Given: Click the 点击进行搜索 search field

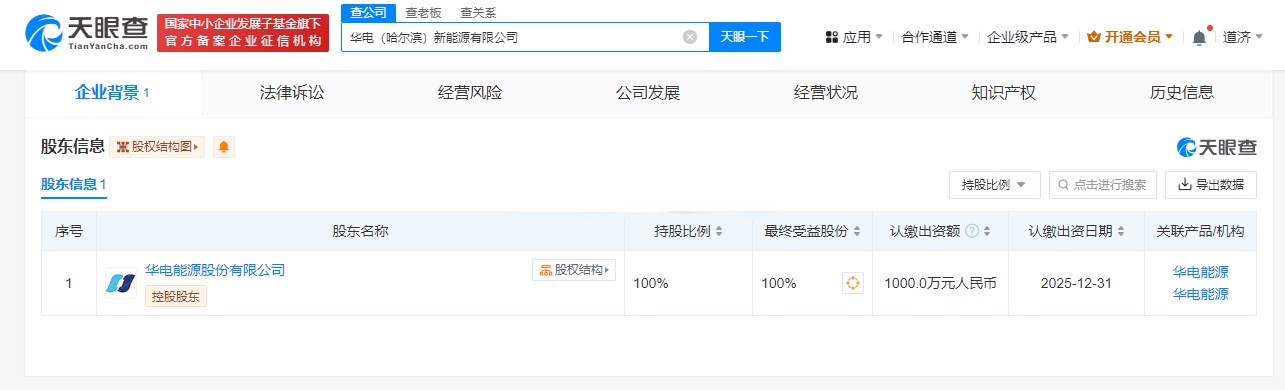Looking at the screenshot, I should pos(1103,185).
